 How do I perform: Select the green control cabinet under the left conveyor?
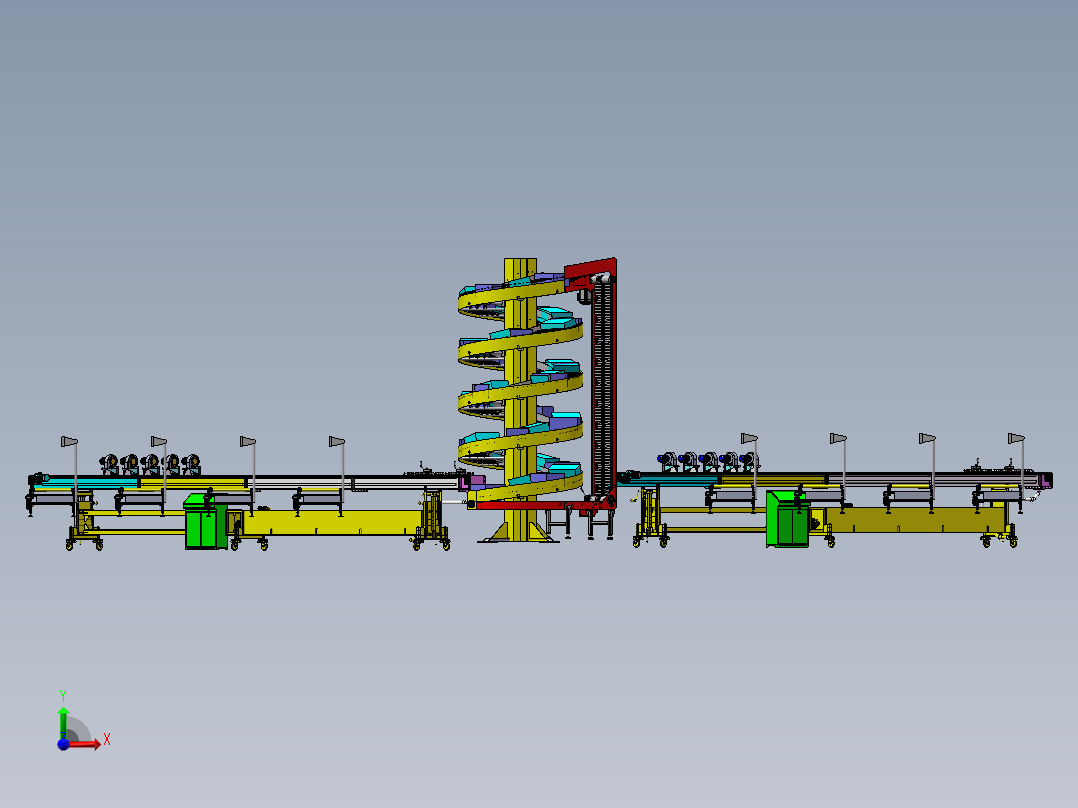pyautogui.click(x=206, y=521)
